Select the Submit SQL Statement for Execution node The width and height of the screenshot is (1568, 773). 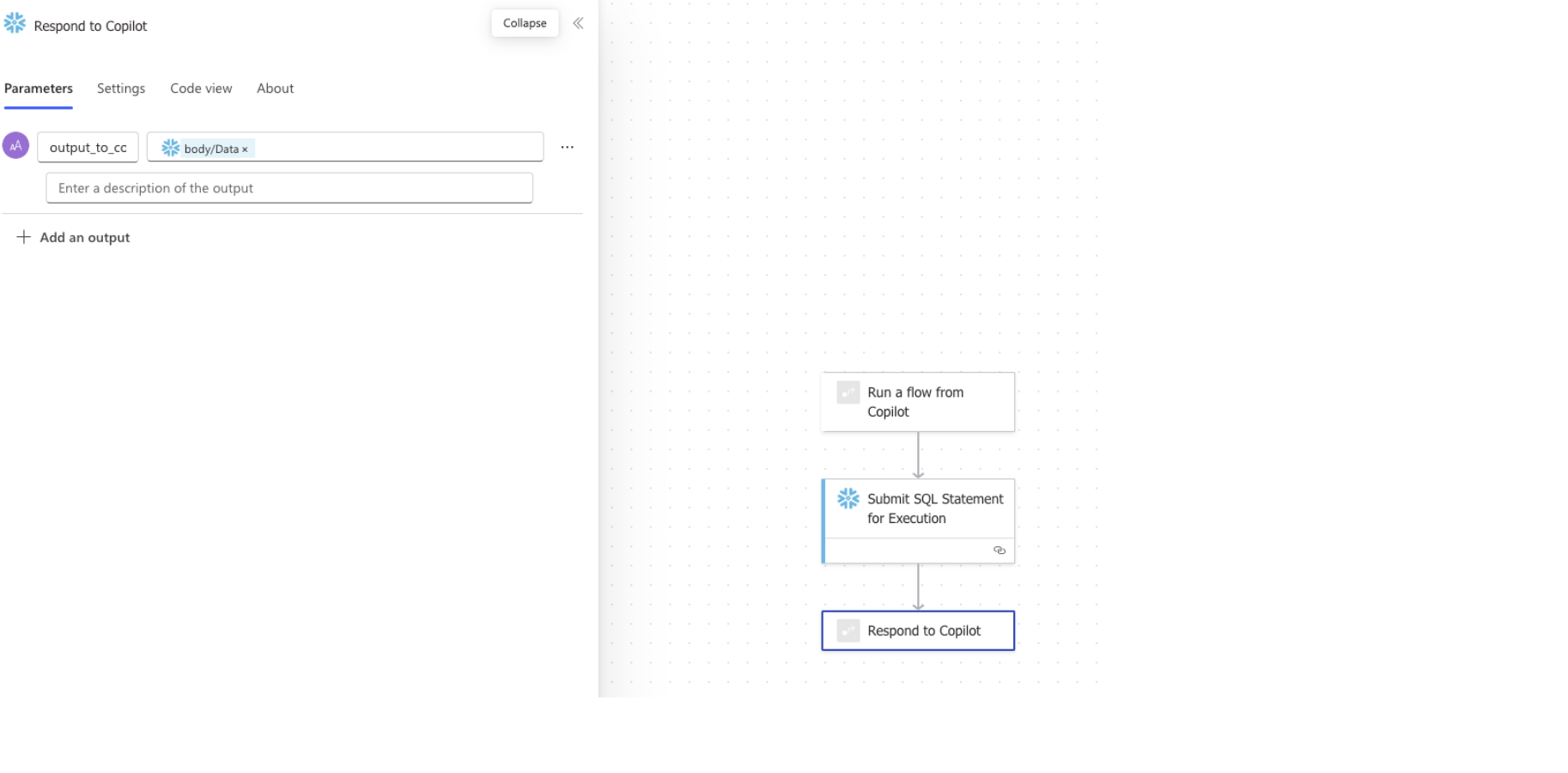coord(918,521)
